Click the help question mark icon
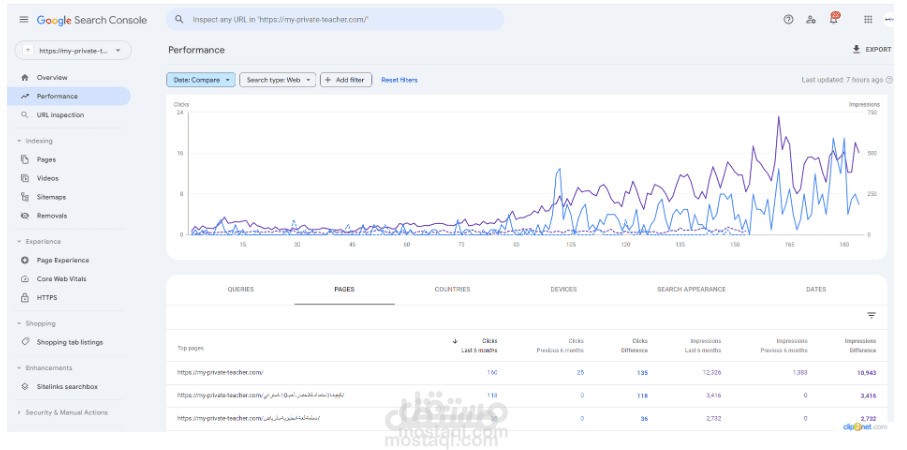This screenshot has height=450, width=907. click(788, 19)
